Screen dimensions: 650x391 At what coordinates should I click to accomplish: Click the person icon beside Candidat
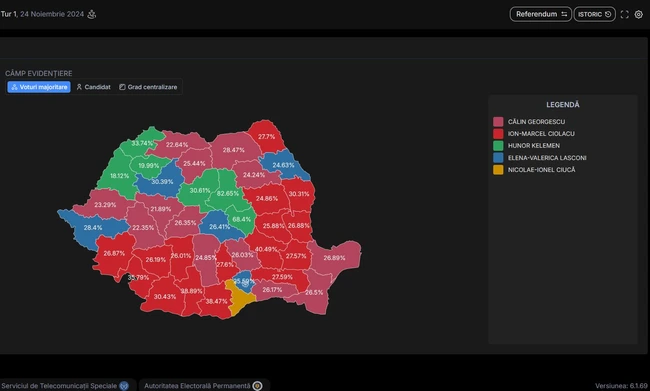(x=79, y=87)
